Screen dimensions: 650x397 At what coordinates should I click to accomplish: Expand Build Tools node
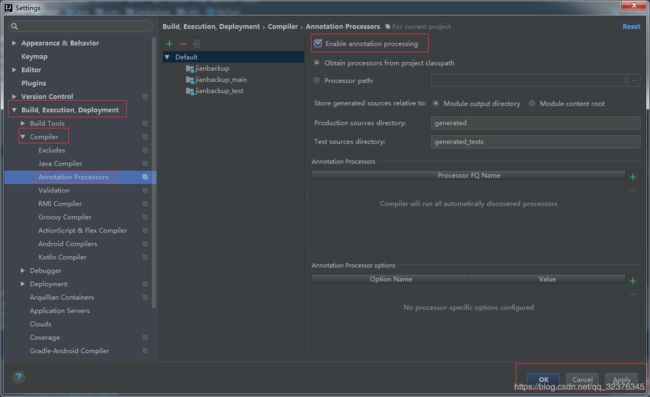click(x=23, y=123)
